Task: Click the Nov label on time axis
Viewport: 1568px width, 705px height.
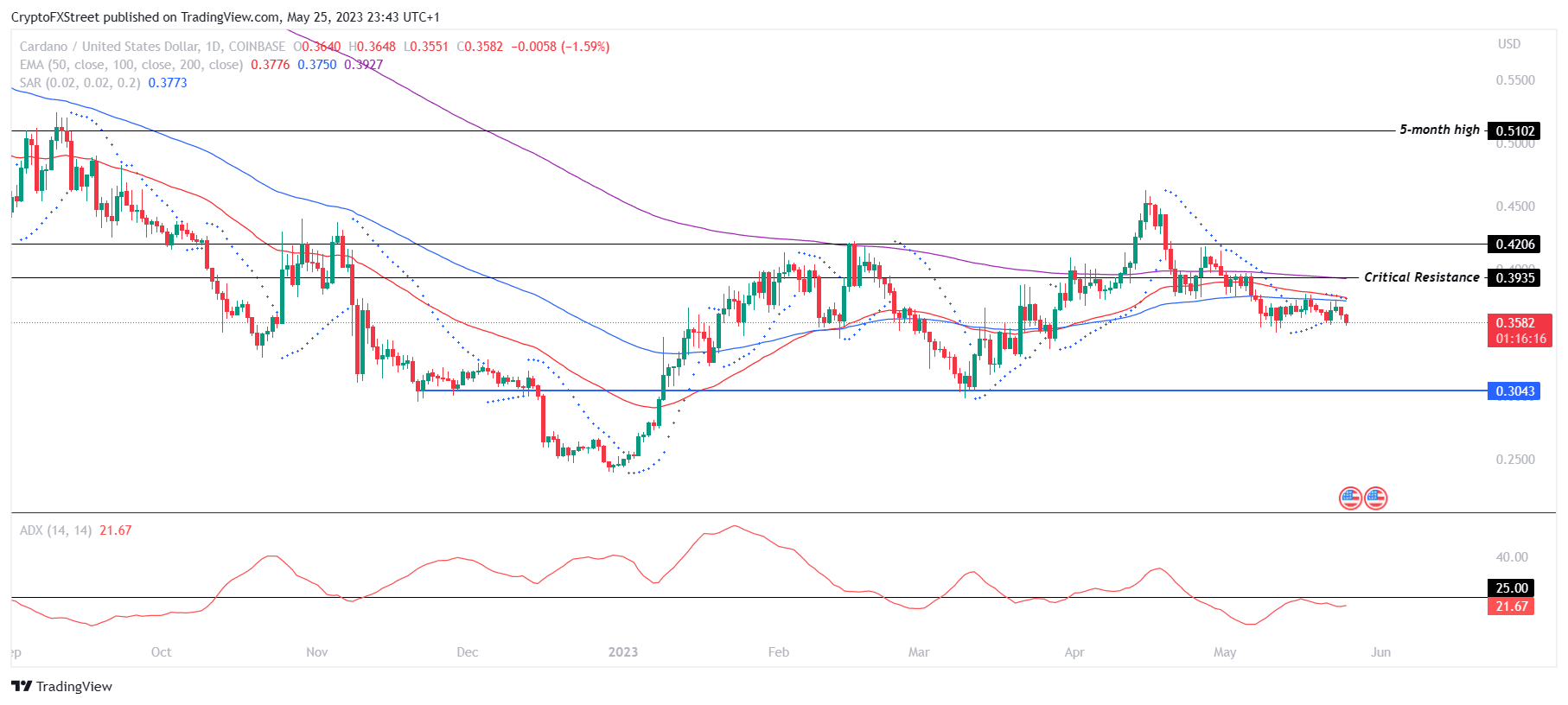Action: [316, 652]
